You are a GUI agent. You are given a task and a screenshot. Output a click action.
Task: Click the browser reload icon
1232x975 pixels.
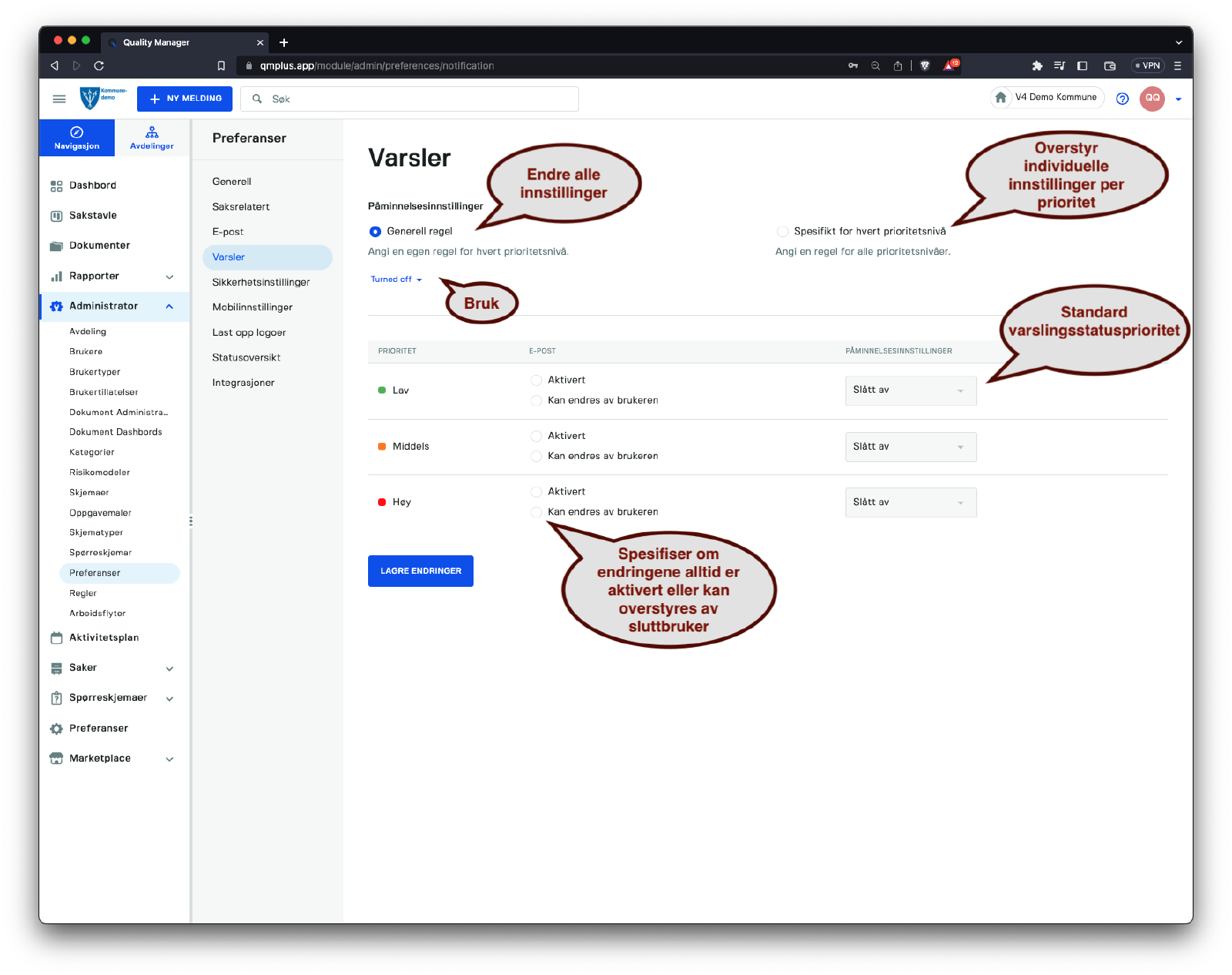(x=99, y=65)
